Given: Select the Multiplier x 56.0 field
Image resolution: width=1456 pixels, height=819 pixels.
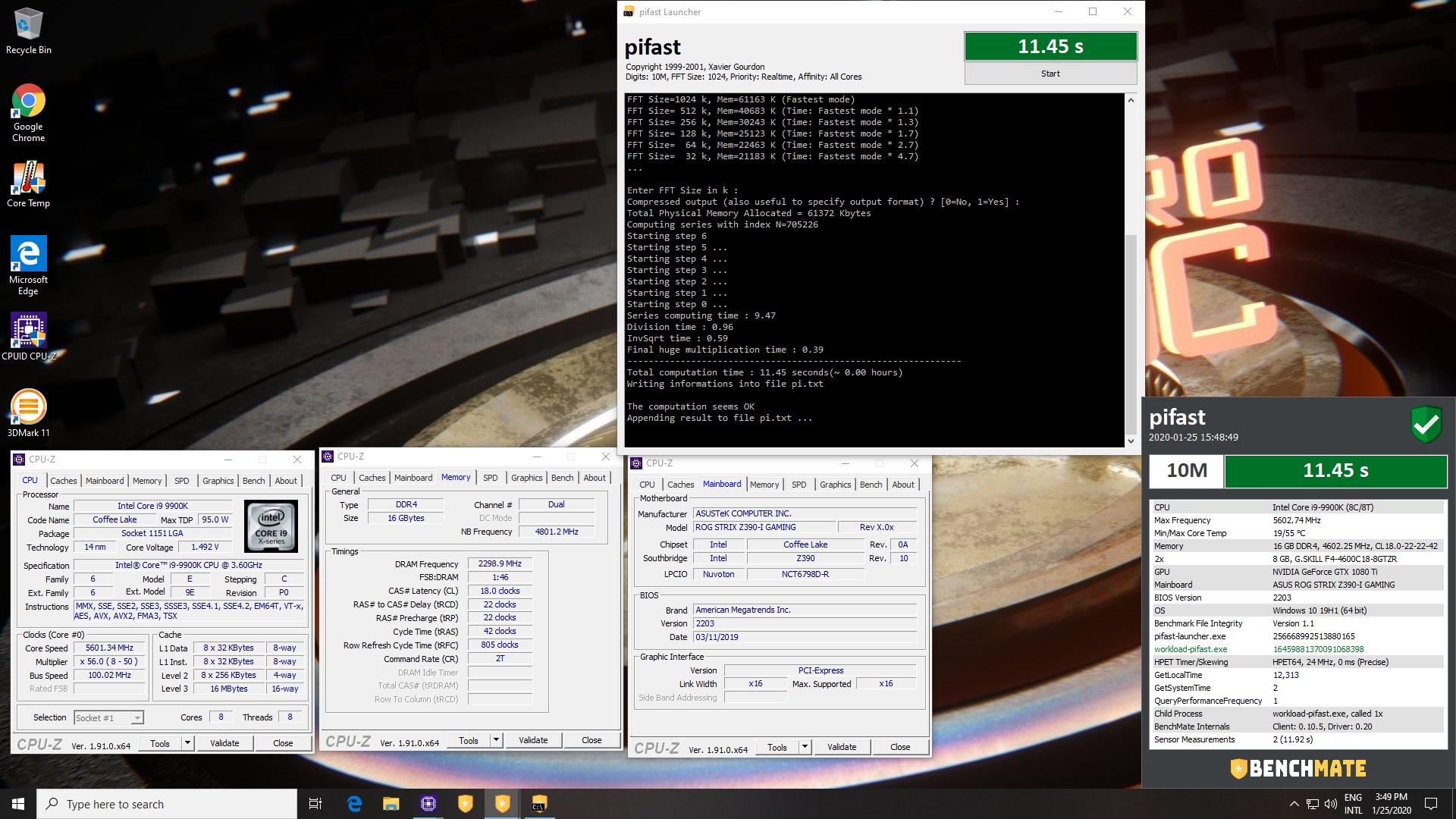Looking at the screenshot, I should (x=109, y=662).
